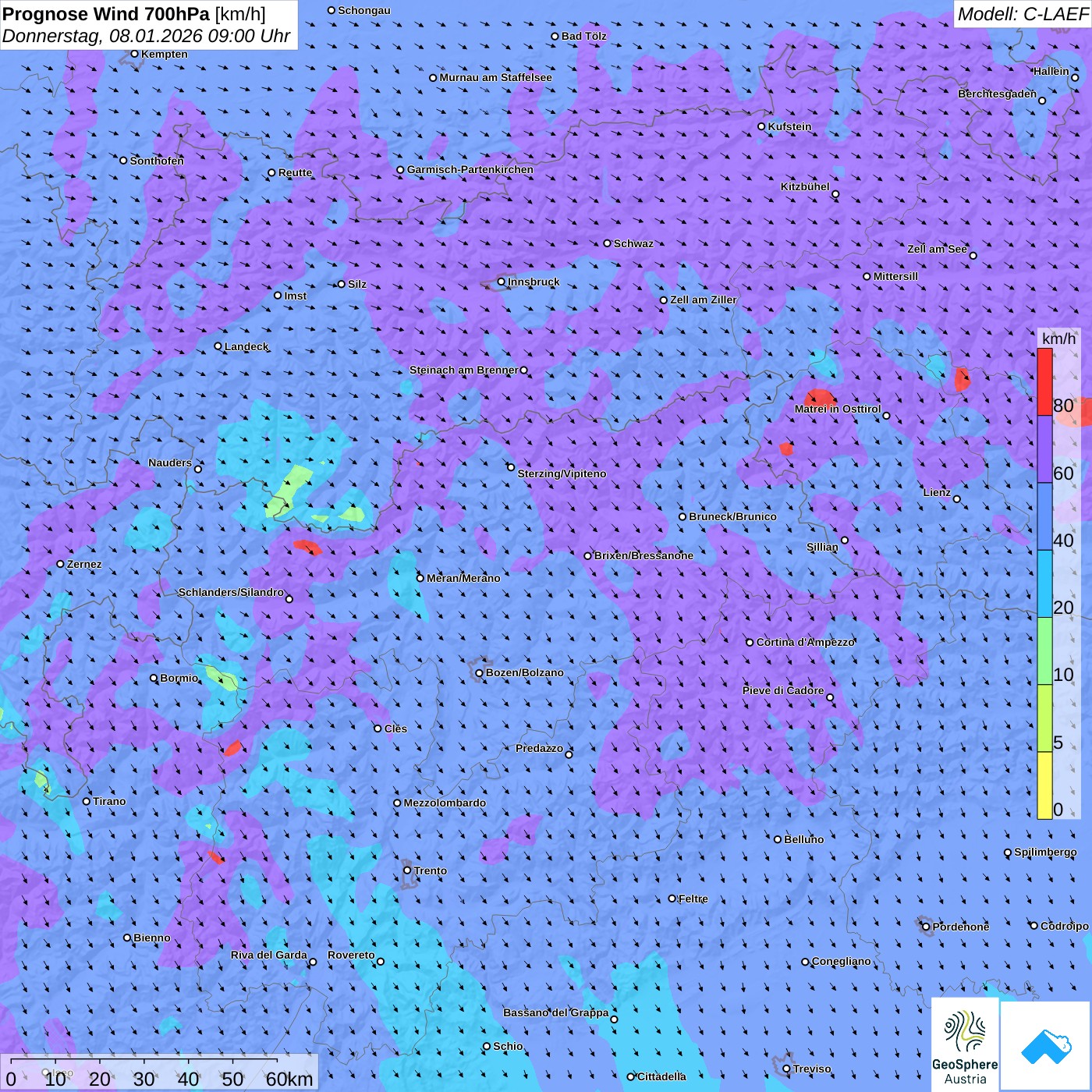Screen dimensions: 1092x1092
Task: Click the 'Murnau am Staffelsee' label
Action: click(496, 77)
